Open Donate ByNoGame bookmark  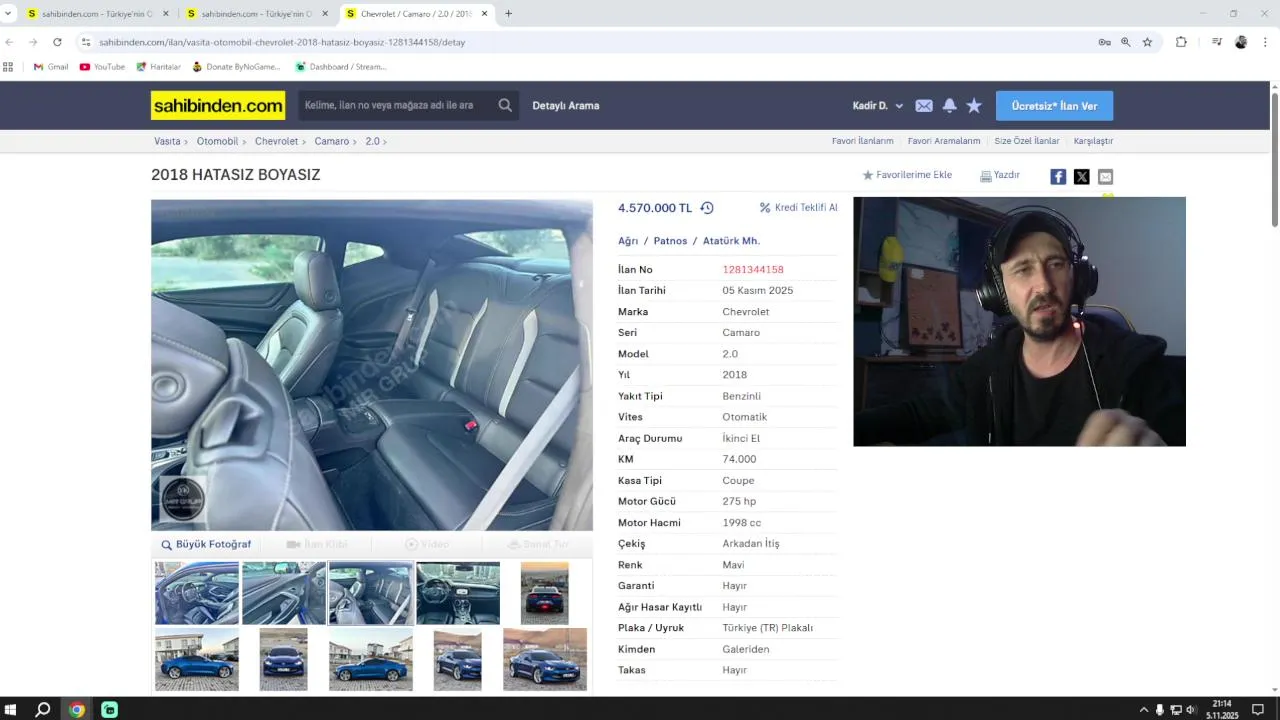click(x=236, y=67)
